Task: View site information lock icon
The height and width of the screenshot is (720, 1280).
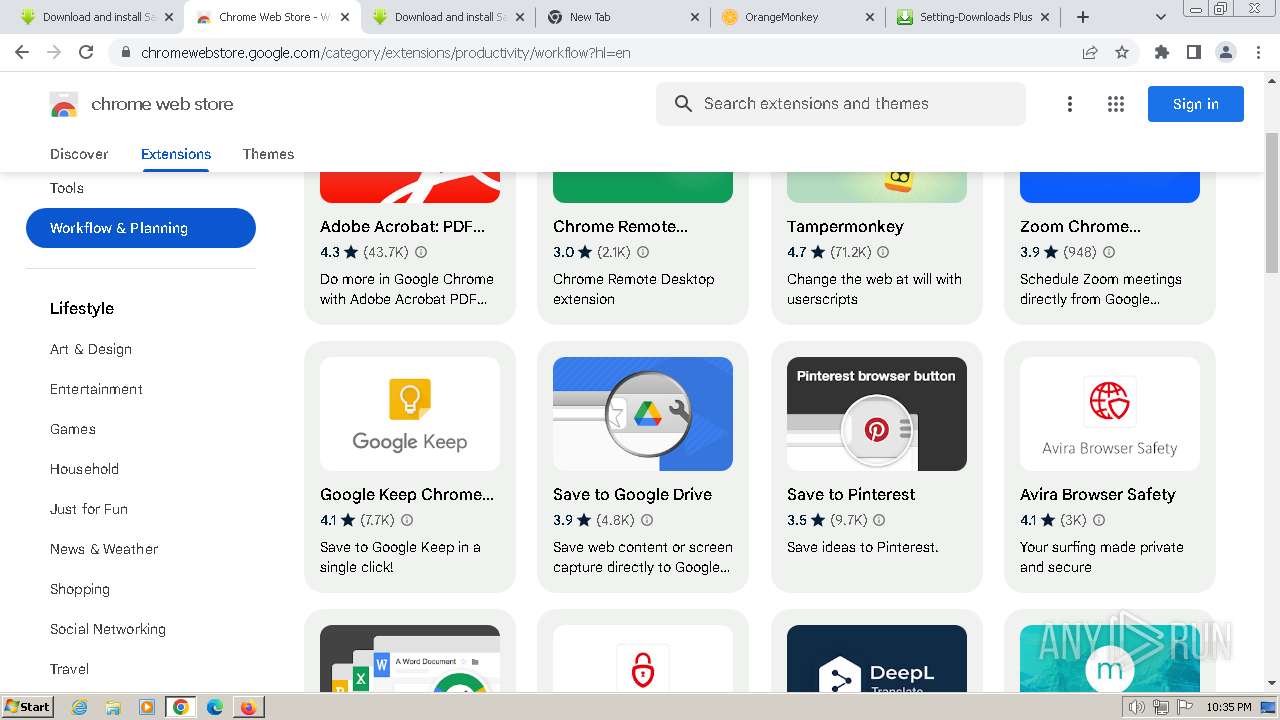Action: (x=125, y=52)
